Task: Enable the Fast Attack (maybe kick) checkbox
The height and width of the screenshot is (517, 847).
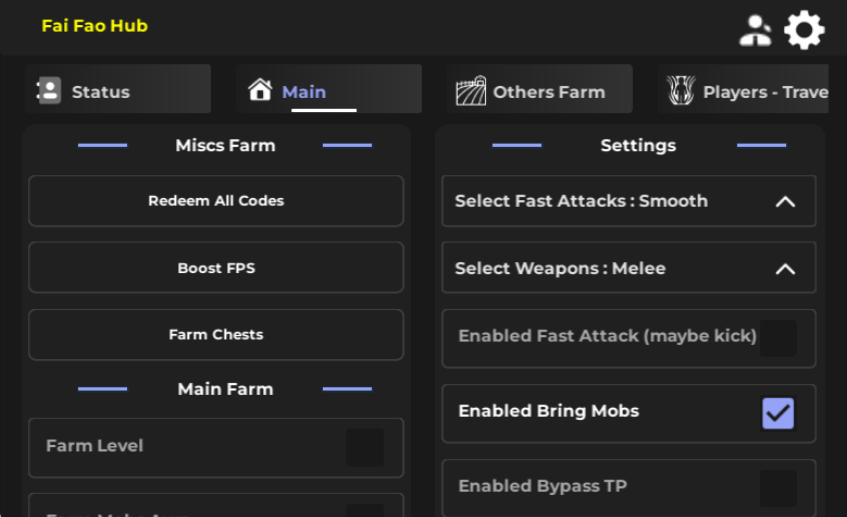Action: [778, 338]
